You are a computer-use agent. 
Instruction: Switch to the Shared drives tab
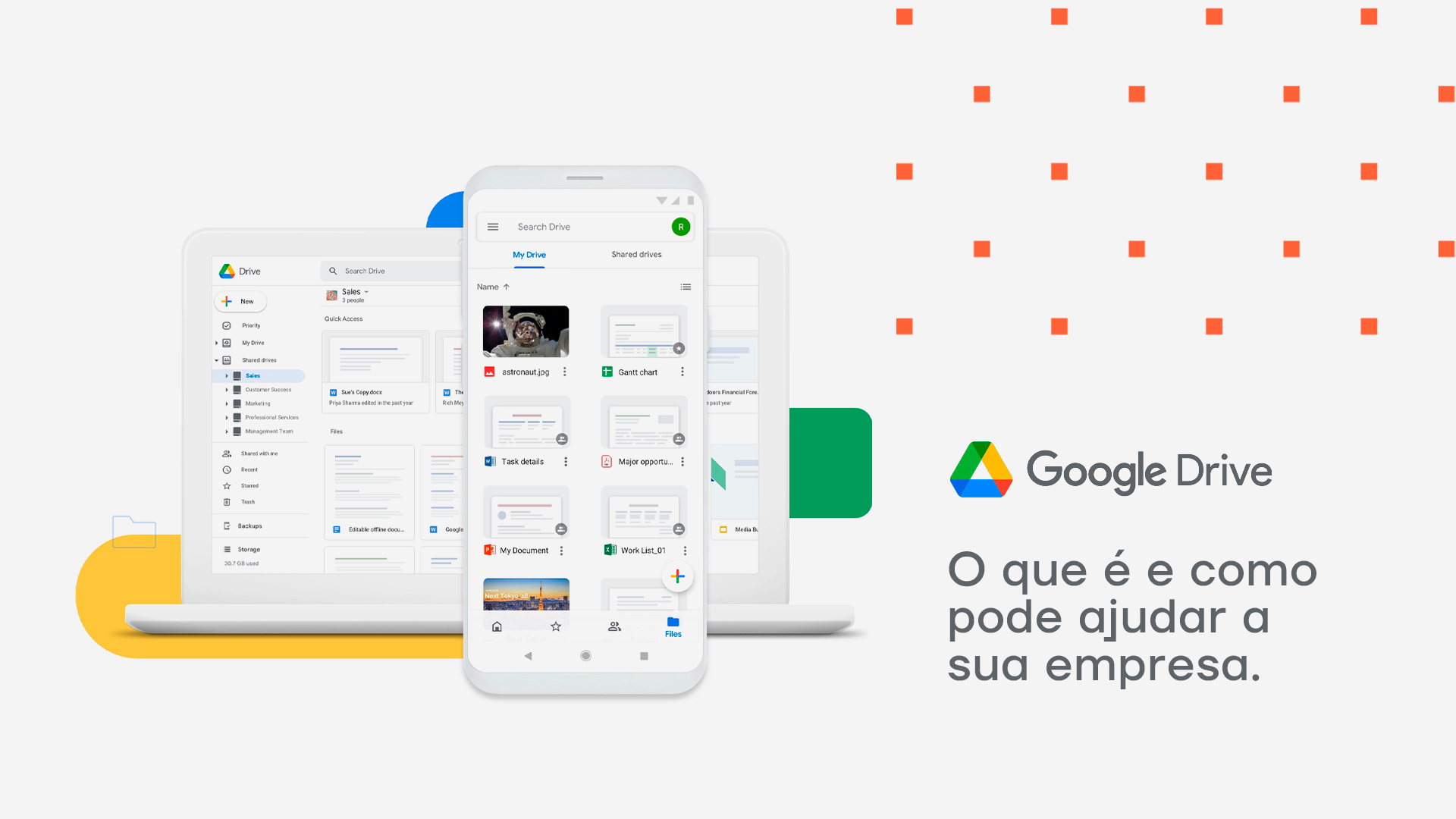pyautogui.click(x=636, y=254)
